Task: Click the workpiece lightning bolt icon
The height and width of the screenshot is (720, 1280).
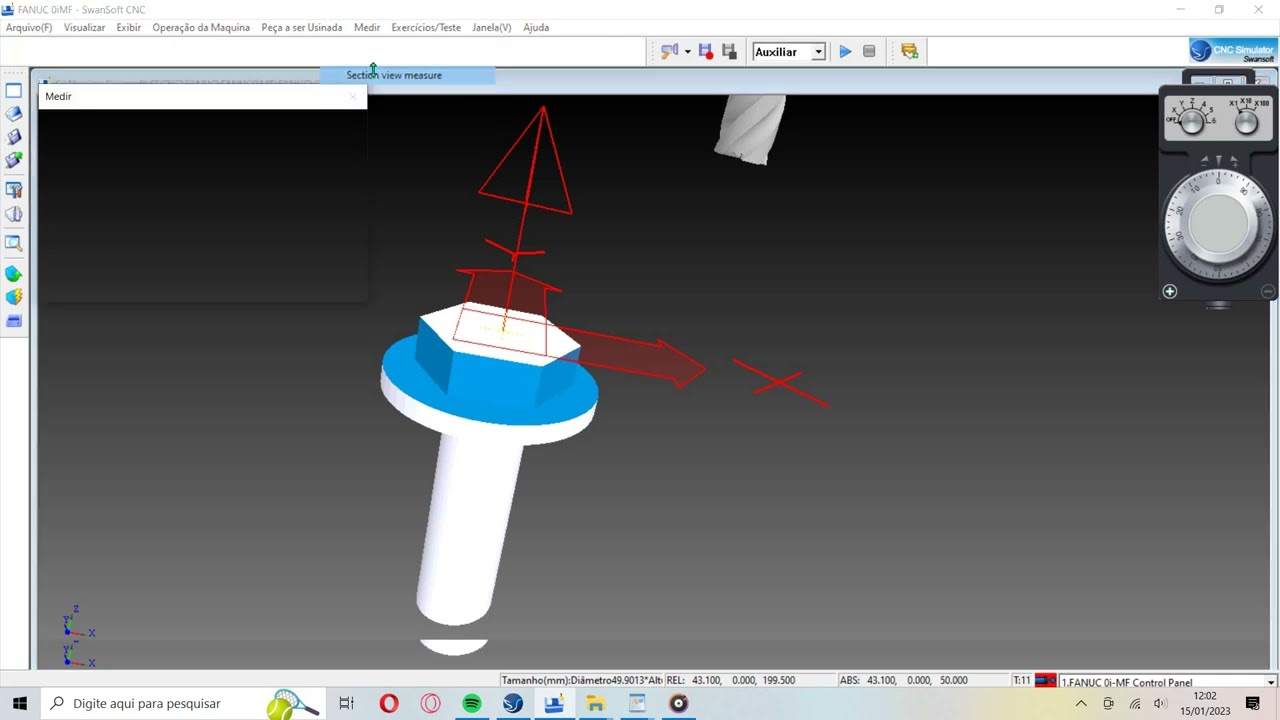Action: click(x=14, y=297)
